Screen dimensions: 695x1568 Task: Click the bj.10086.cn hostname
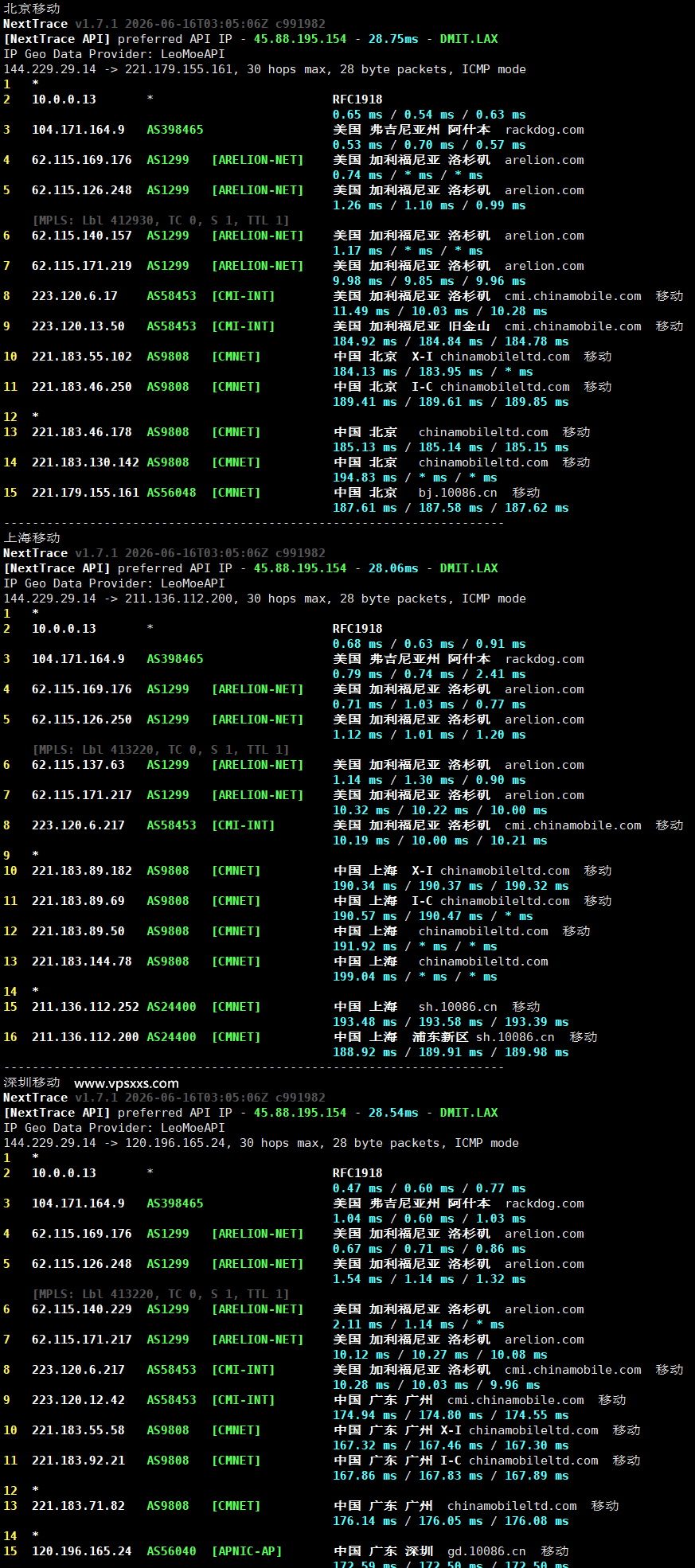click(458, 493)
